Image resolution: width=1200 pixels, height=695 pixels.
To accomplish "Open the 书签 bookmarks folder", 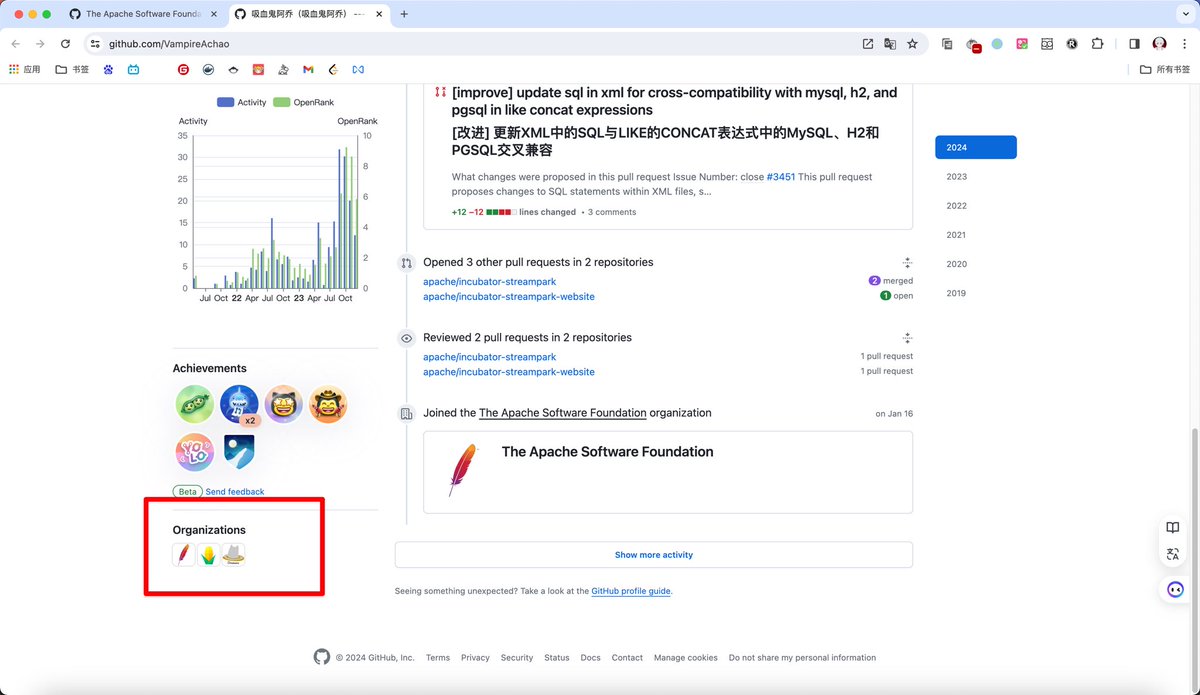I will coord(72,69).
